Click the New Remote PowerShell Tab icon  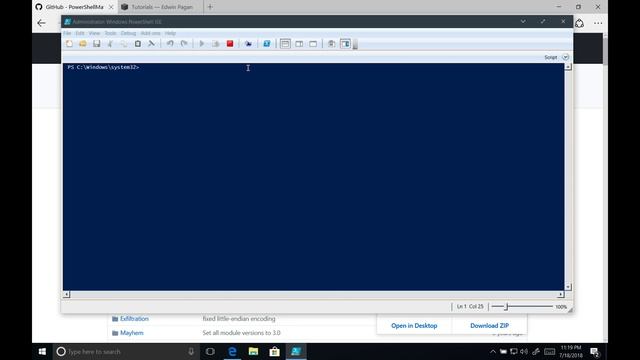[248, 44]
